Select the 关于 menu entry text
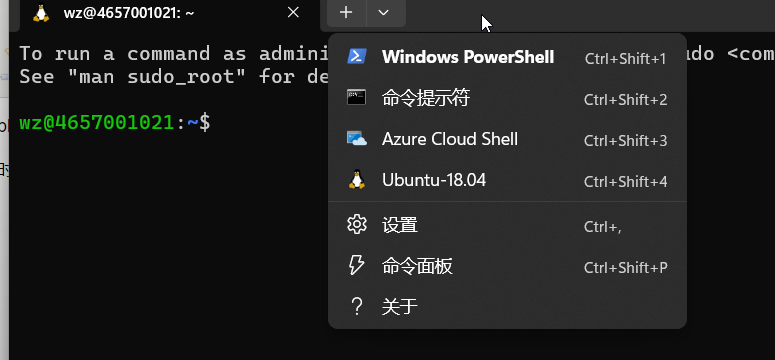The image size is (775, 360). 399,307
